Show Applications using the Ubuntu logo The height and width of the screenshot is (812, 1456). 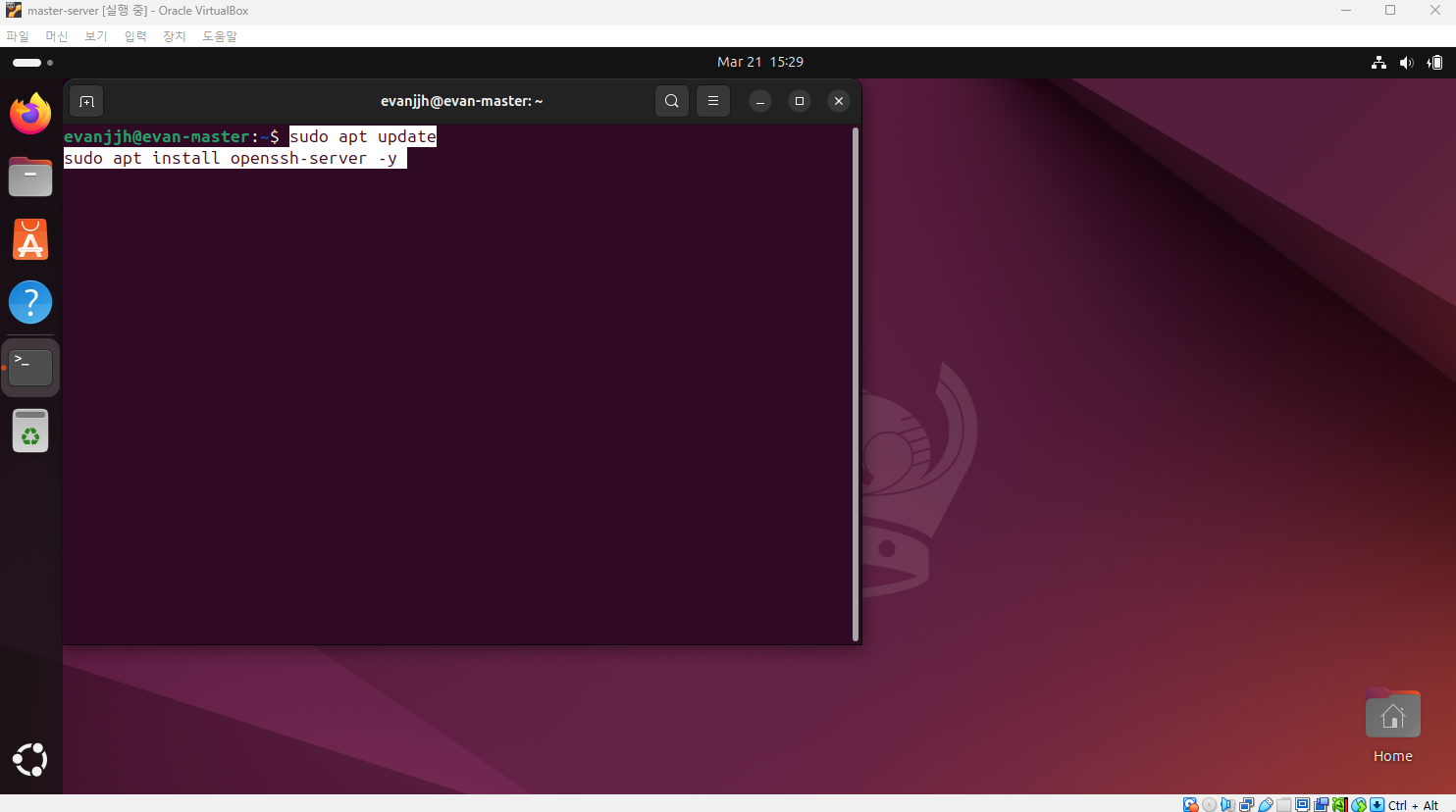click(x=30, y=760)
